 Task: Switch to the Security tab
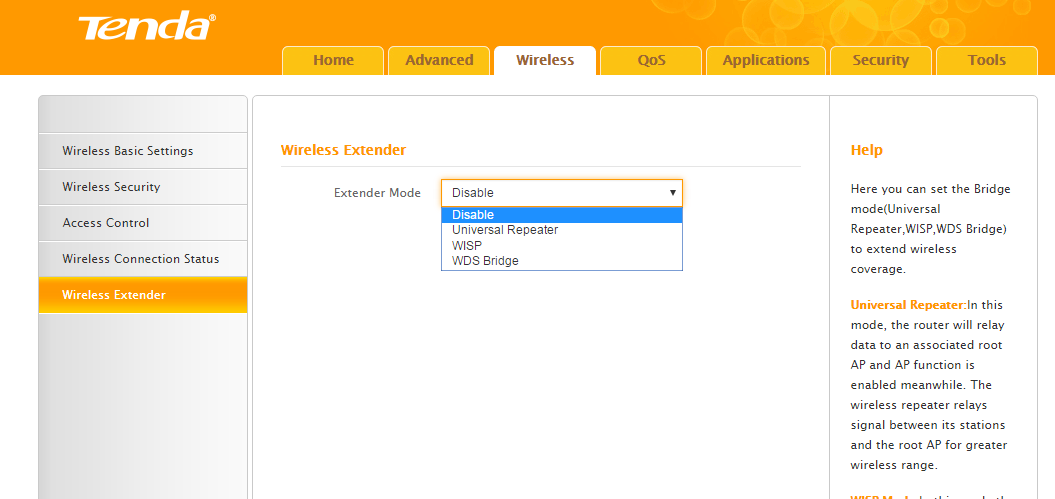880,60
